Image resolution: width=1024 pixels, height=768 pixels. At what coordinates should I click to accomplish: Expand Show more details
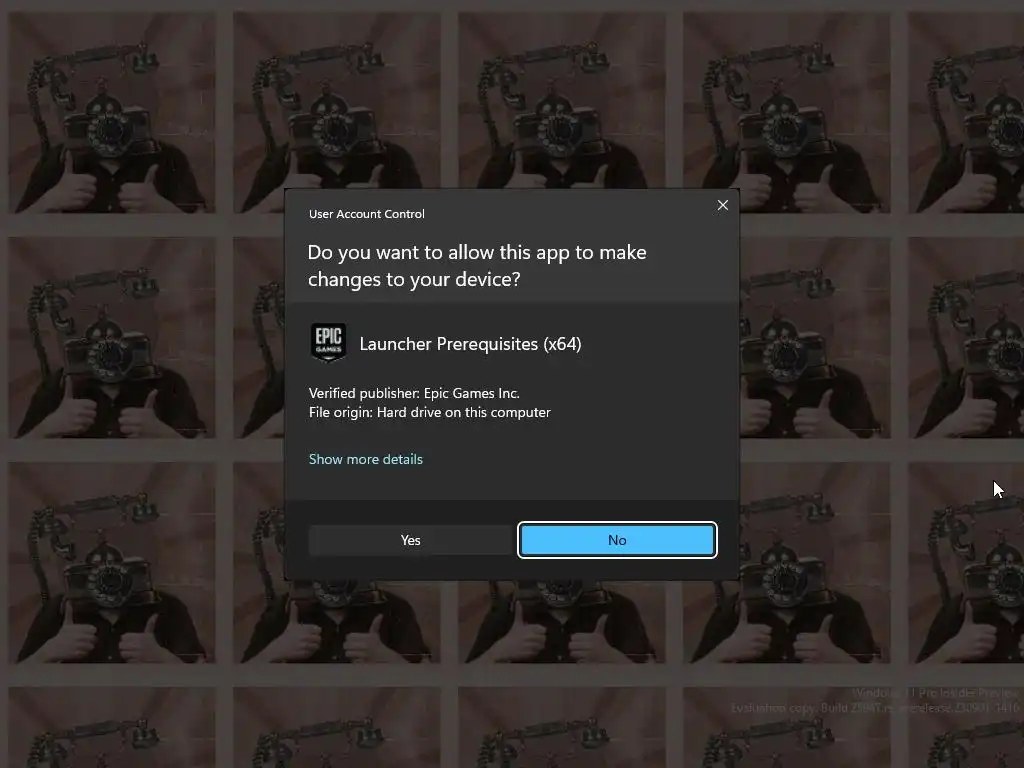point(366,459)
